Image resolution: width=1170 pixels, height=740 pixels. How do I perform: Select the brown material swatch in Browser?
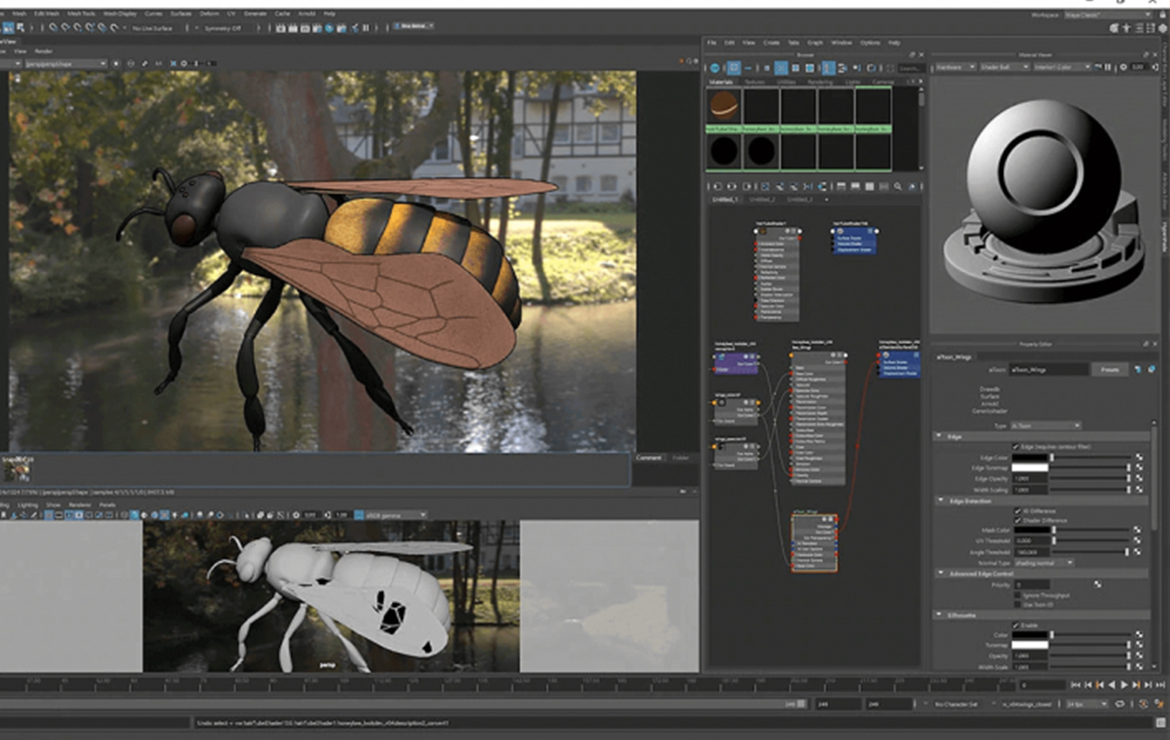(723, 105)
